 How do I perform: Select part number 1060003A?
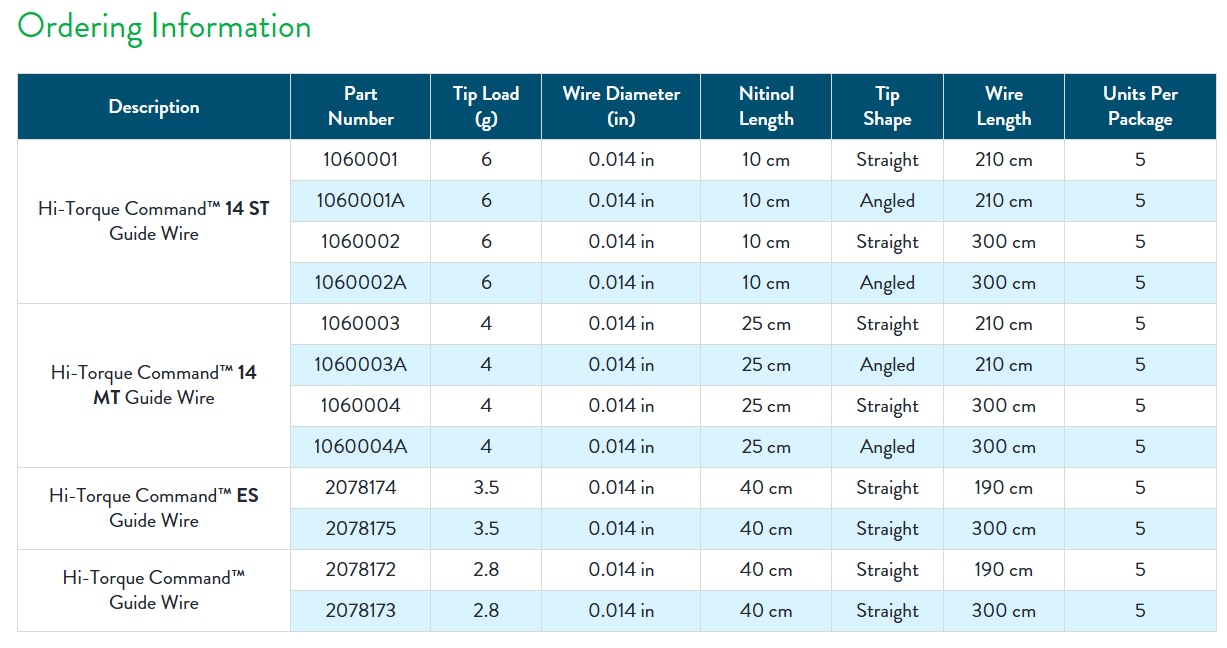coord(360,365)
